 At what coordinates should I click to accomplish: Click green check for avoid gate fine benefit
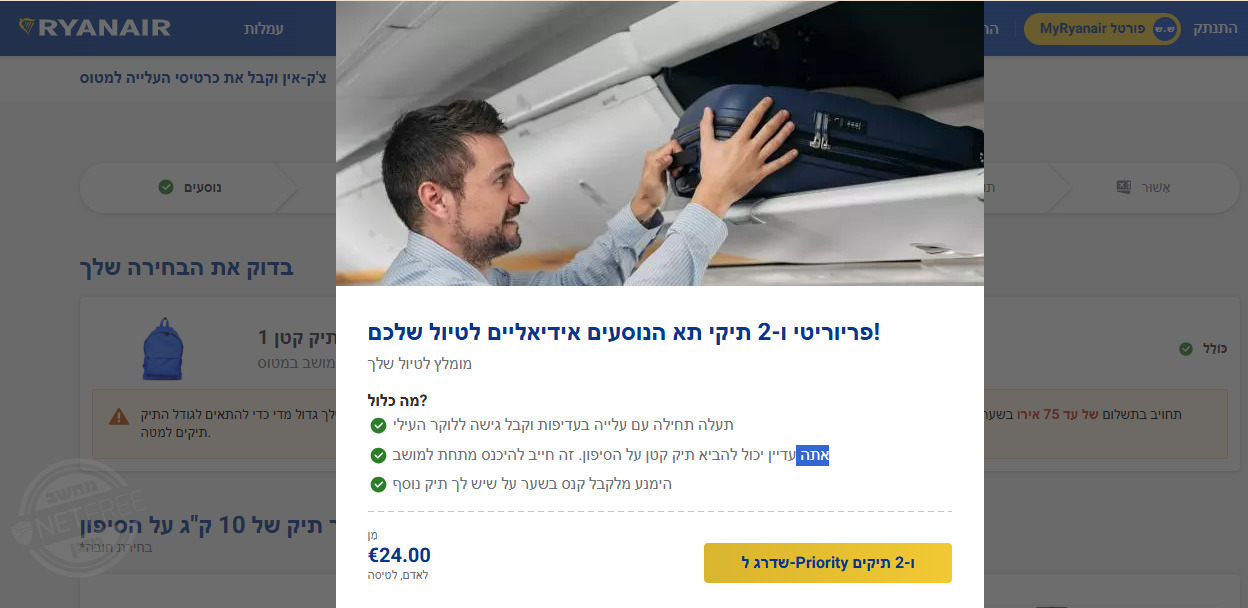(x=378, y=484)
